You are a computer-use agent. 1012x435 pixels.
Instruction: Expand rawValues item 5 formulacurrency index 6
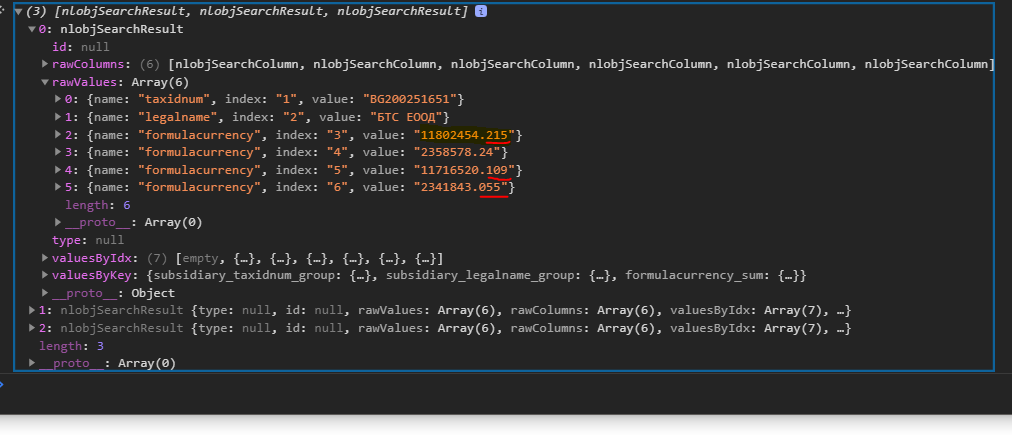tap(59, 187)
